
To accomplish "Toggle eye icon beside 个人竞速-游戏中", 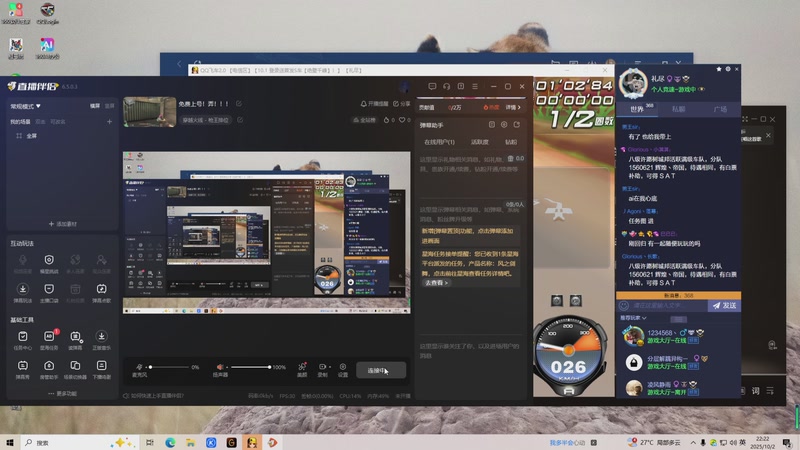I will (x=702, y=89).
